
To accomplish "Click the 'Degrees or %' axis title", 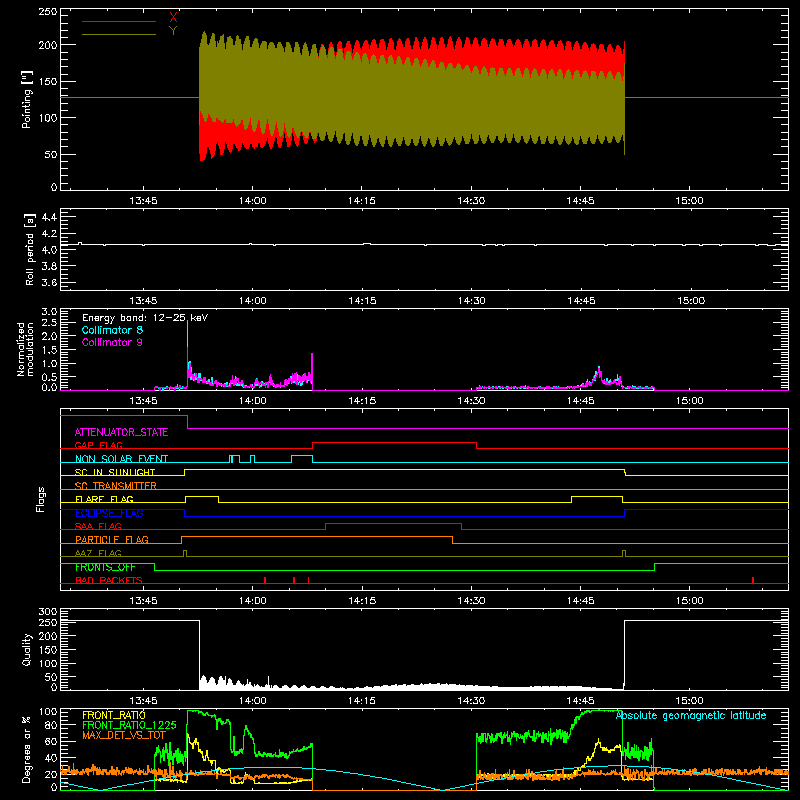I will point(27,749).
